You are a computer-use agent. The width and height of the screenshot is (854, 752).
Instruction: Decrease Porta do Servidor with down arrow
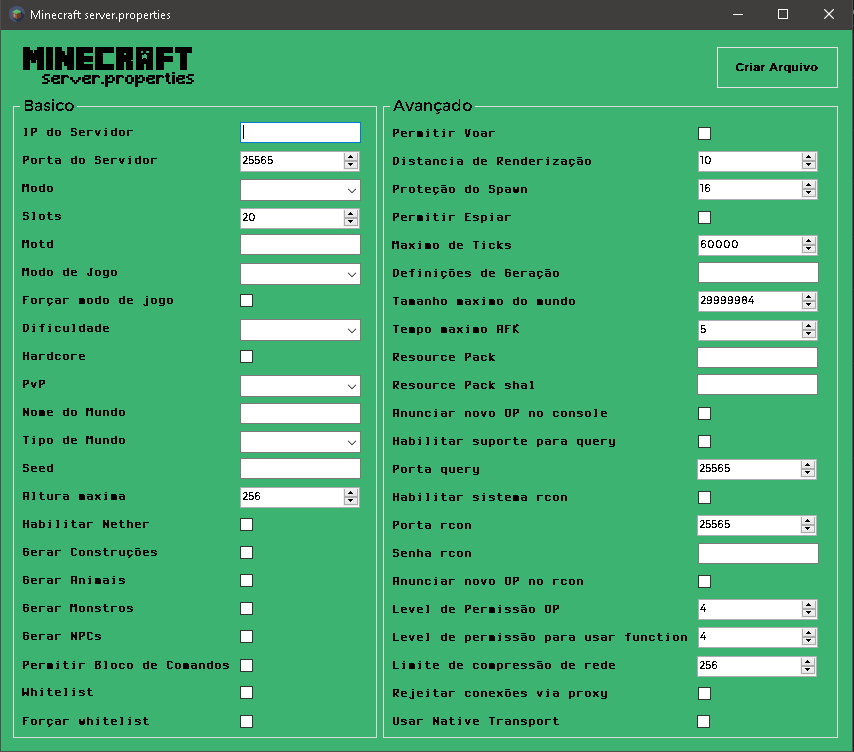[x=352, y=164]
